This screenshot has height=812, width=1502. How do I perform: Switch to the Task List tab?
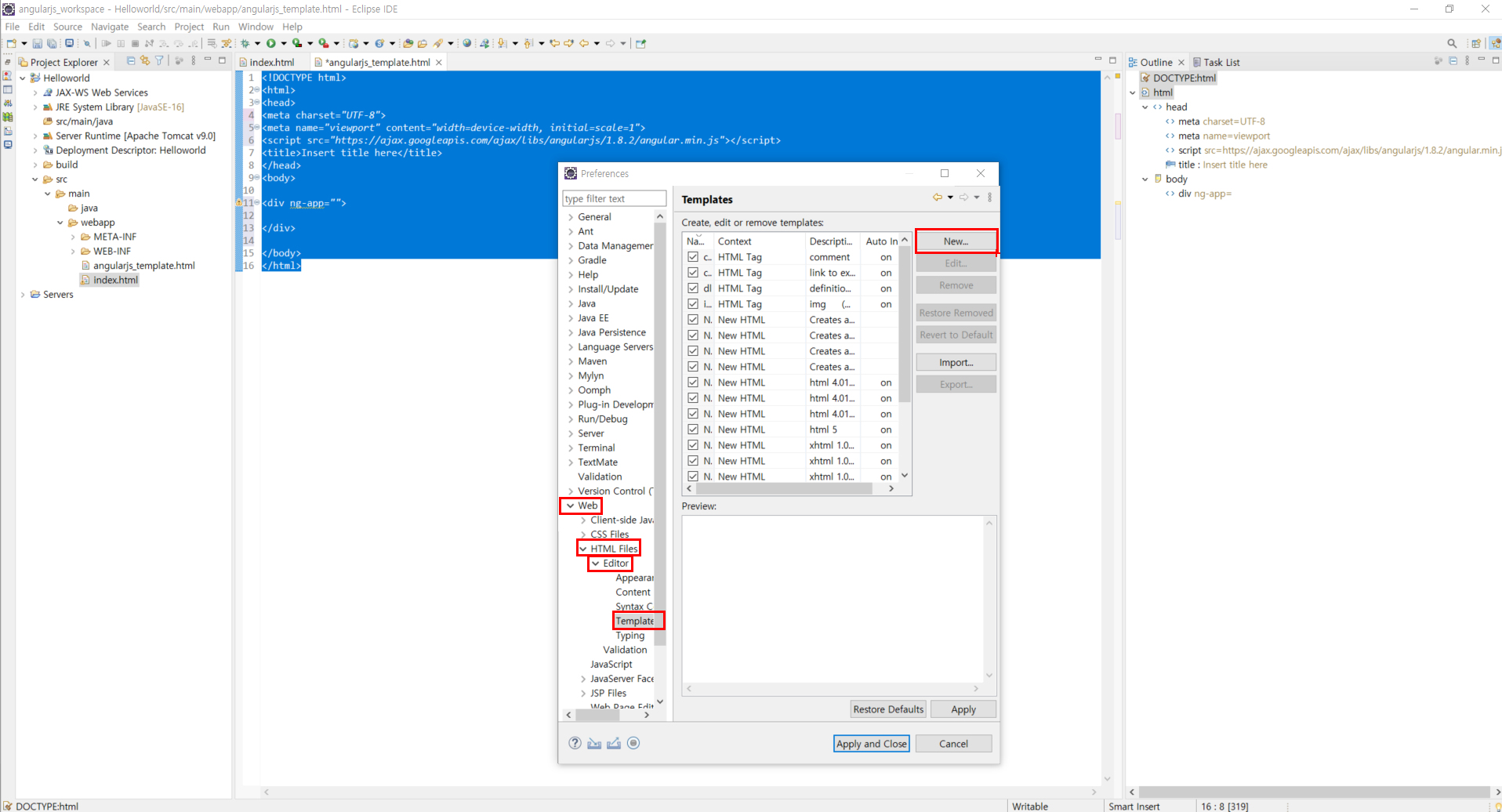click(x=1216, y=63)
